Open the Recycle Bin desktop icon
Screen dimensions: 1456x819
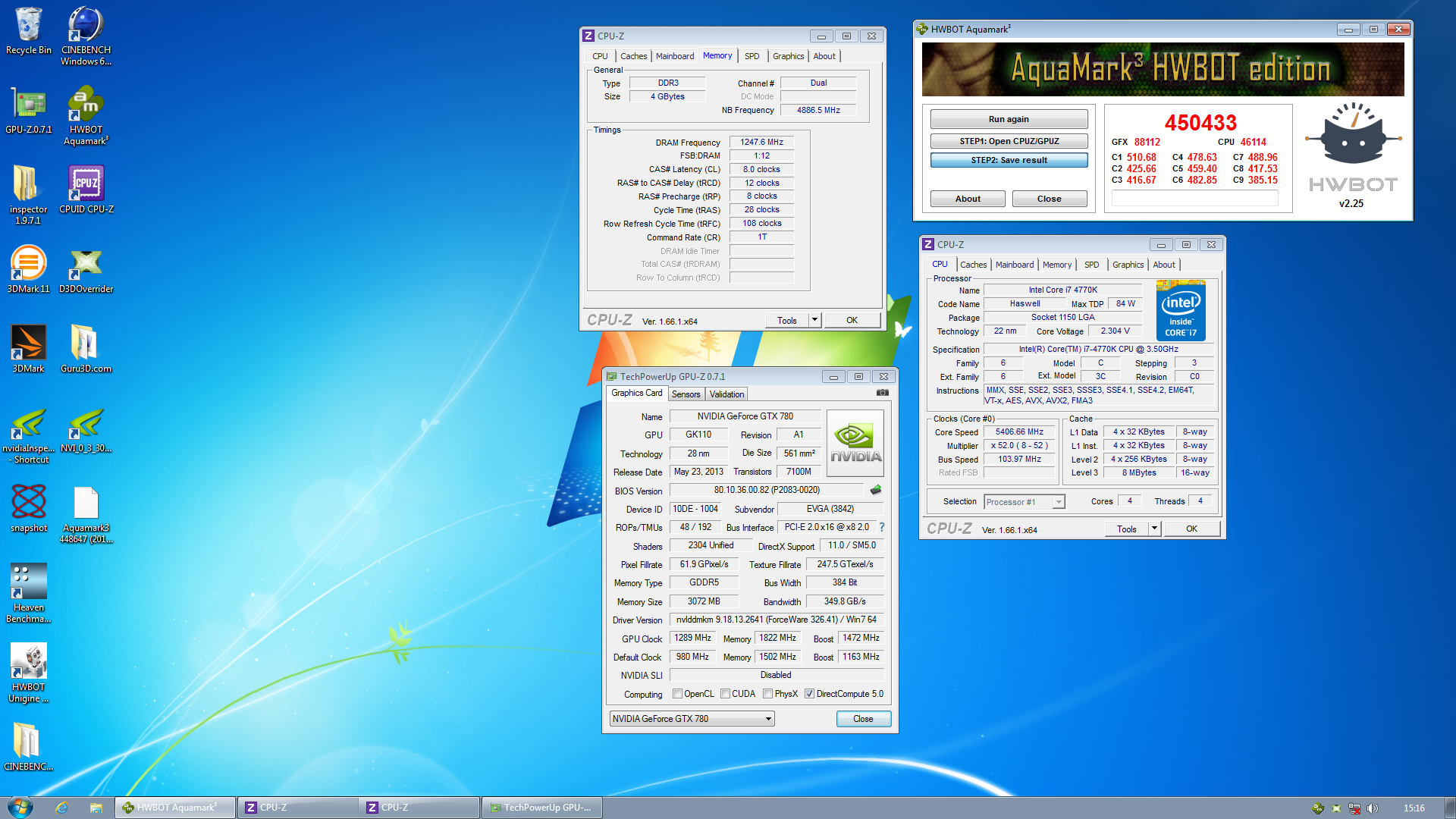(x=29, y=32)
